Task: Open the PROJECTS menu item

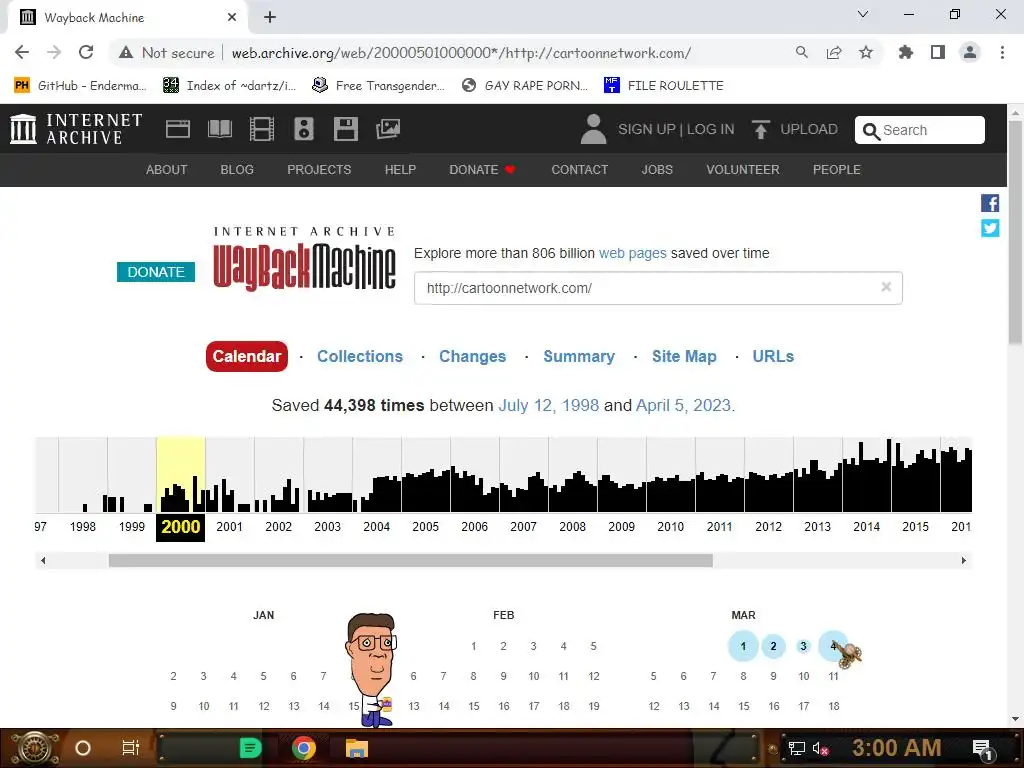Action: pyautogui.click(x=319, y=170)
